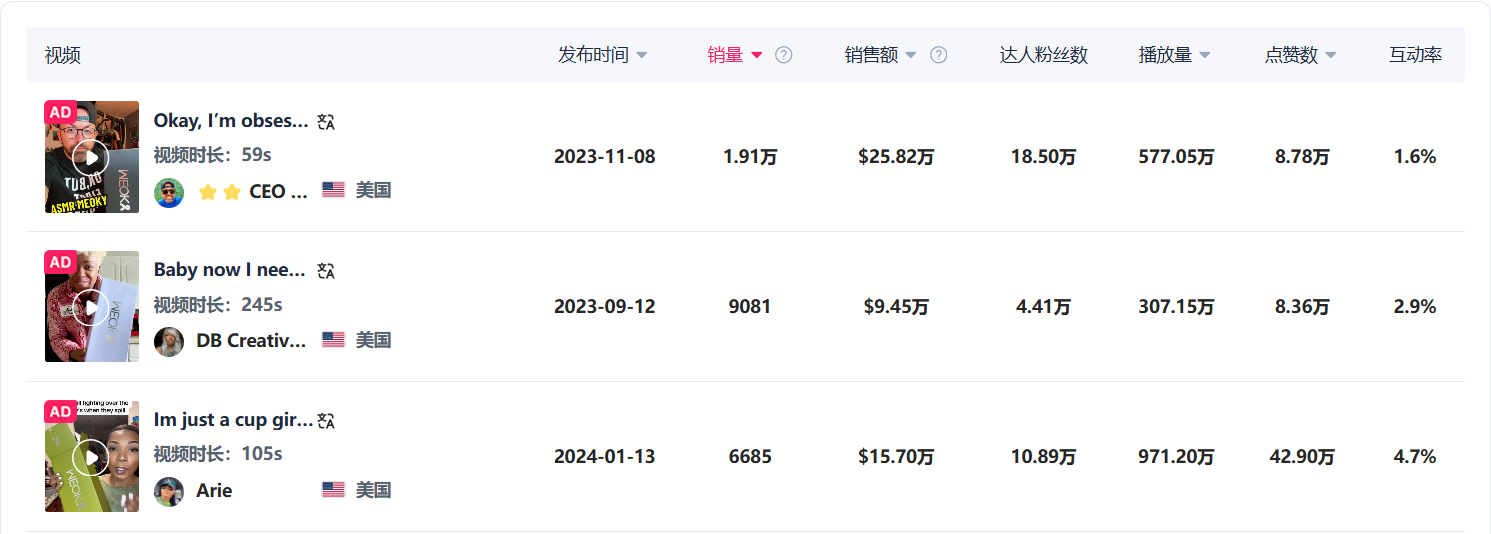The image size is (1491, 534).
Task: Open DB Creativ creator's avatar
Action: tap(169, 341)
